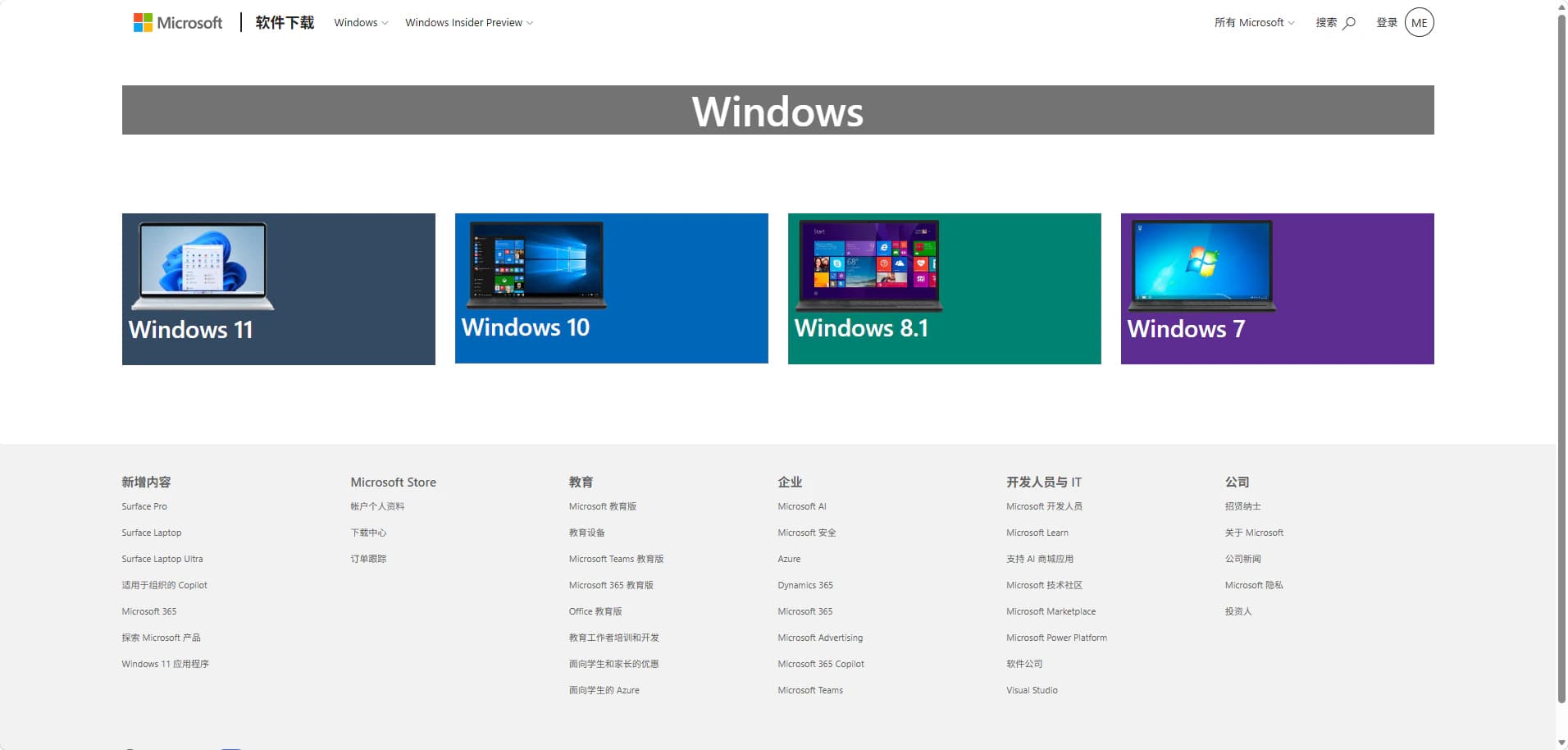Open Microsoft 365 link under 企业
The image size is (1568, 750).
tap(805, 611)
